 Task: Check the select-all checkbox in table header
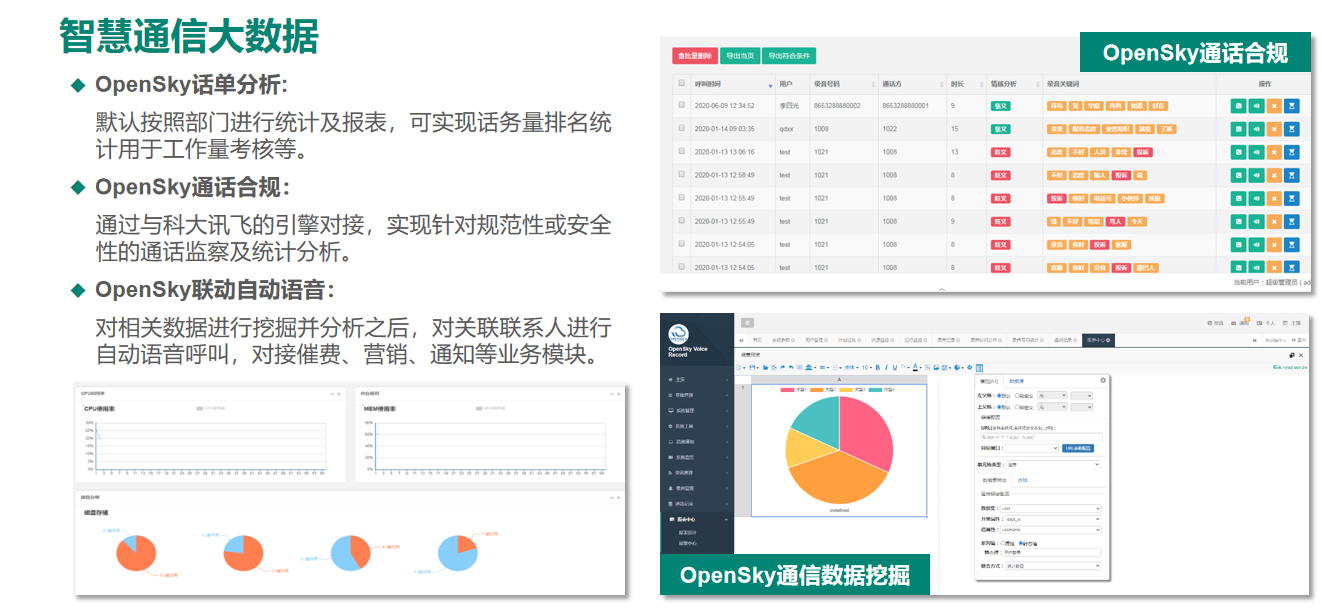[681, 83]
